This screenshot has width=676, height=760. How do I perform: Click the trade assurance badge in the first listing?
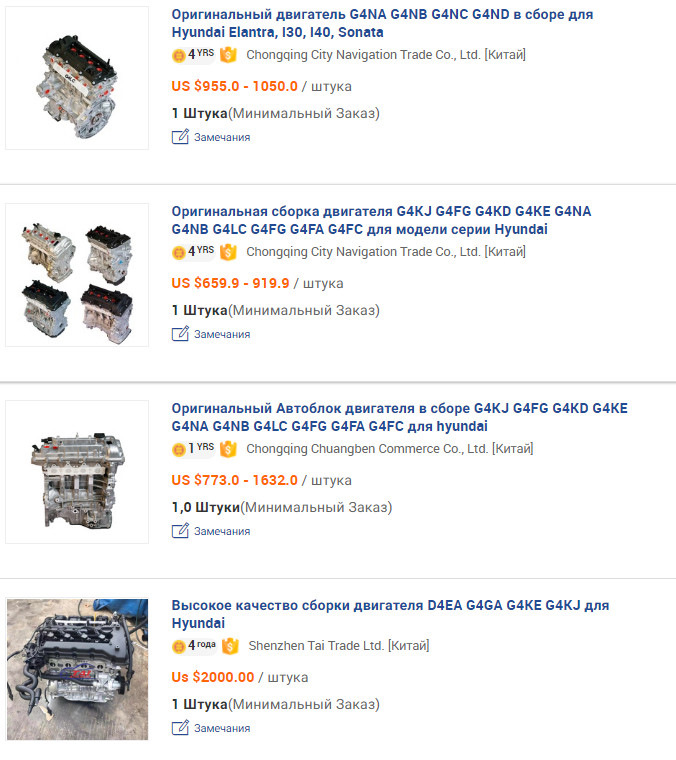228,55
